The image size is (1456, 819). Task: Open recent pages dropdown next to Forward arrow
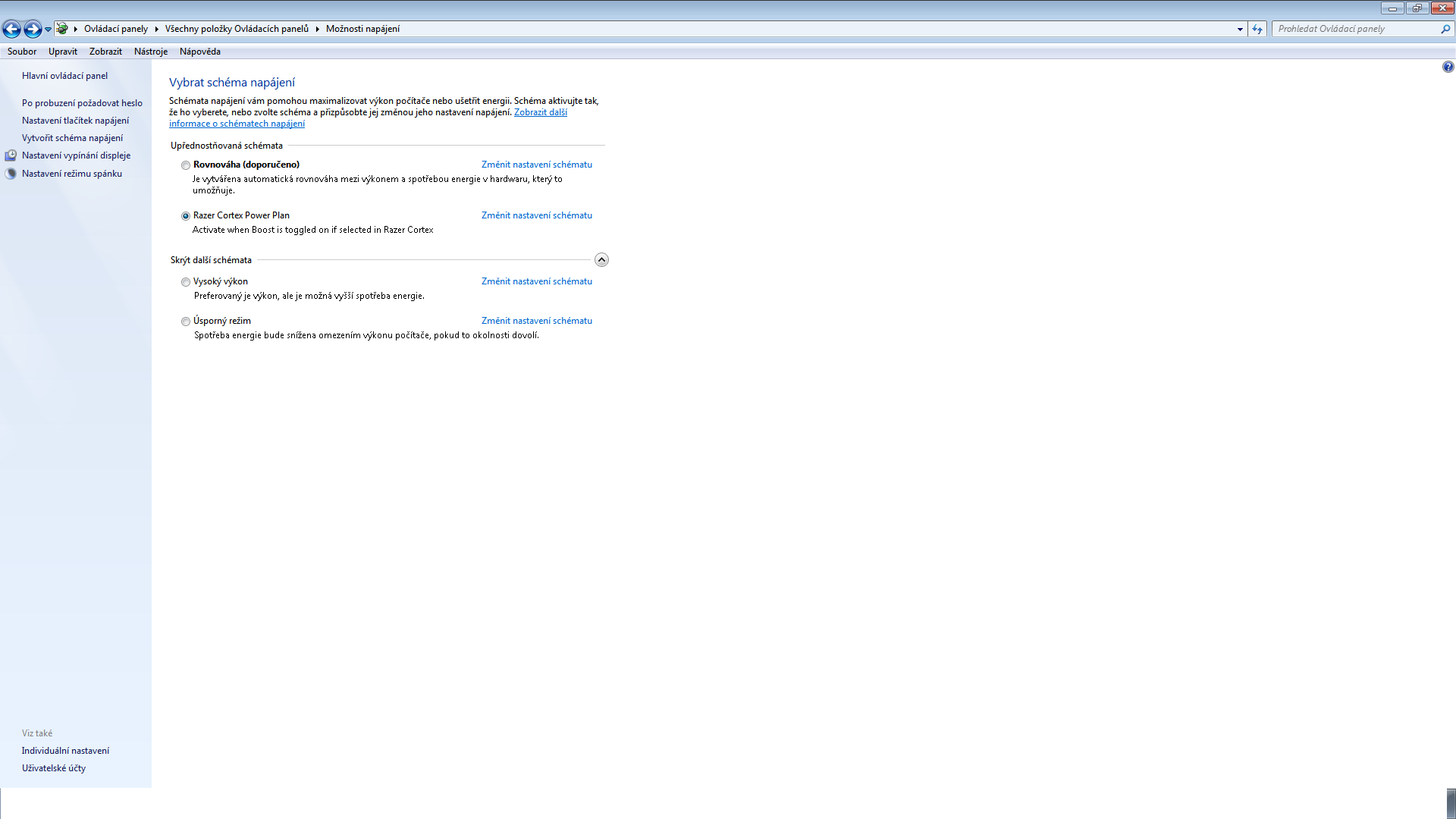pos(48,30)
